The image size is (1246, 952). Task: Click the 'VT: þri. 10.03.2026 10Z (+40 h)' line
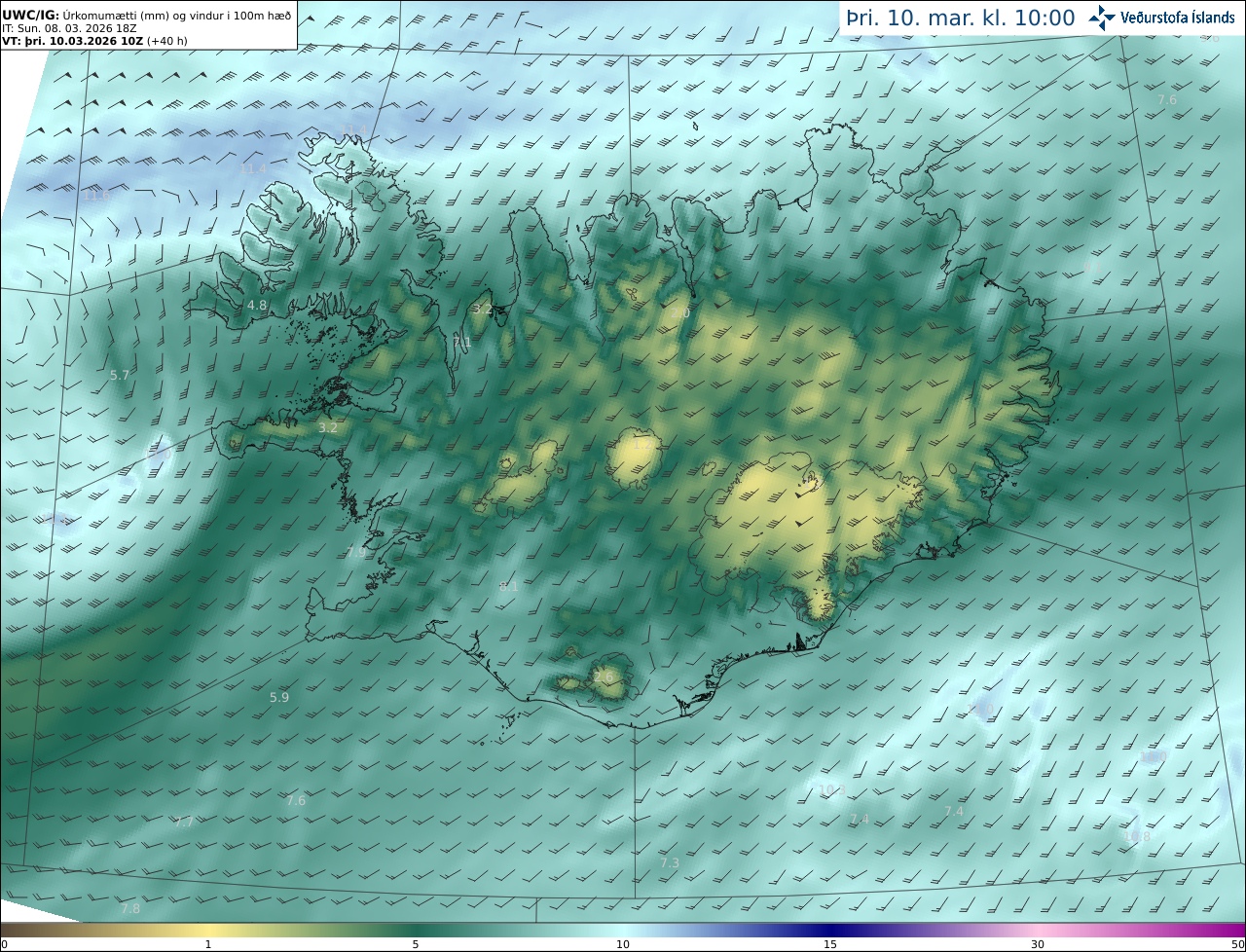(94, 41)
